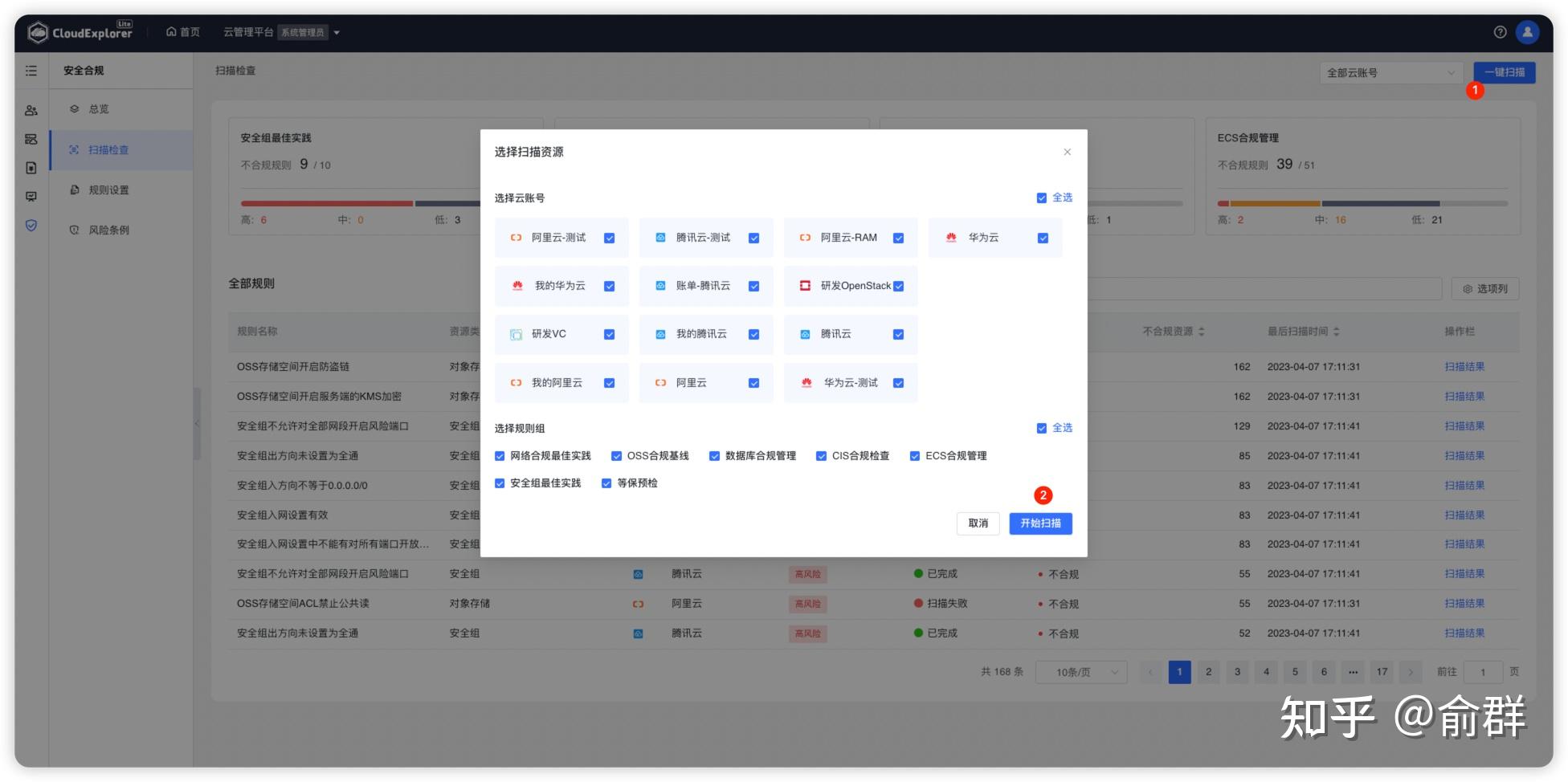
Task: Open the cloud resources icon in sidebar
Action: (x=32, y=138)
